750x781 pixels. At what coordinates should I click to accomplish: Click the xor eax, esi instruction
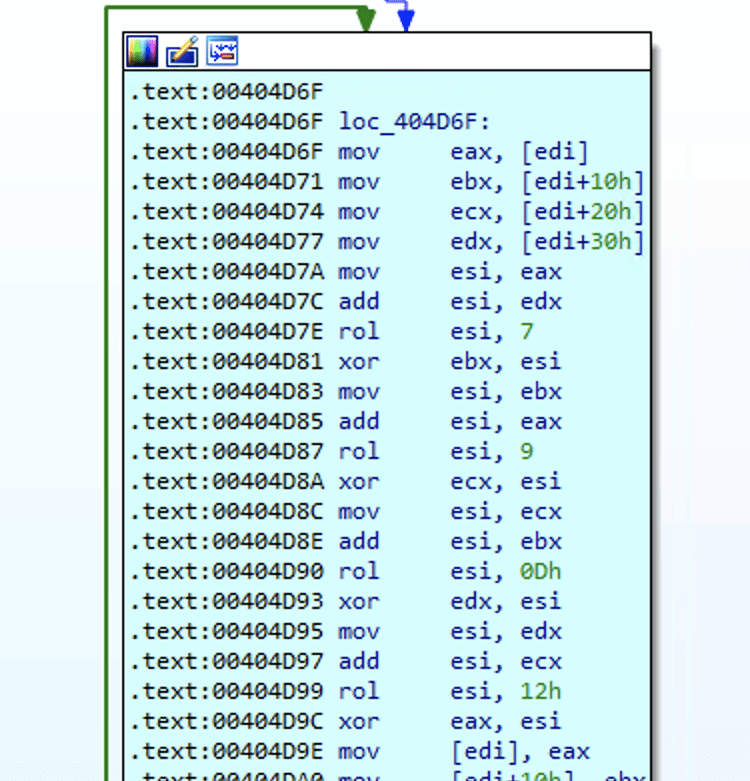pyautogui.click(x=450, y=721)
